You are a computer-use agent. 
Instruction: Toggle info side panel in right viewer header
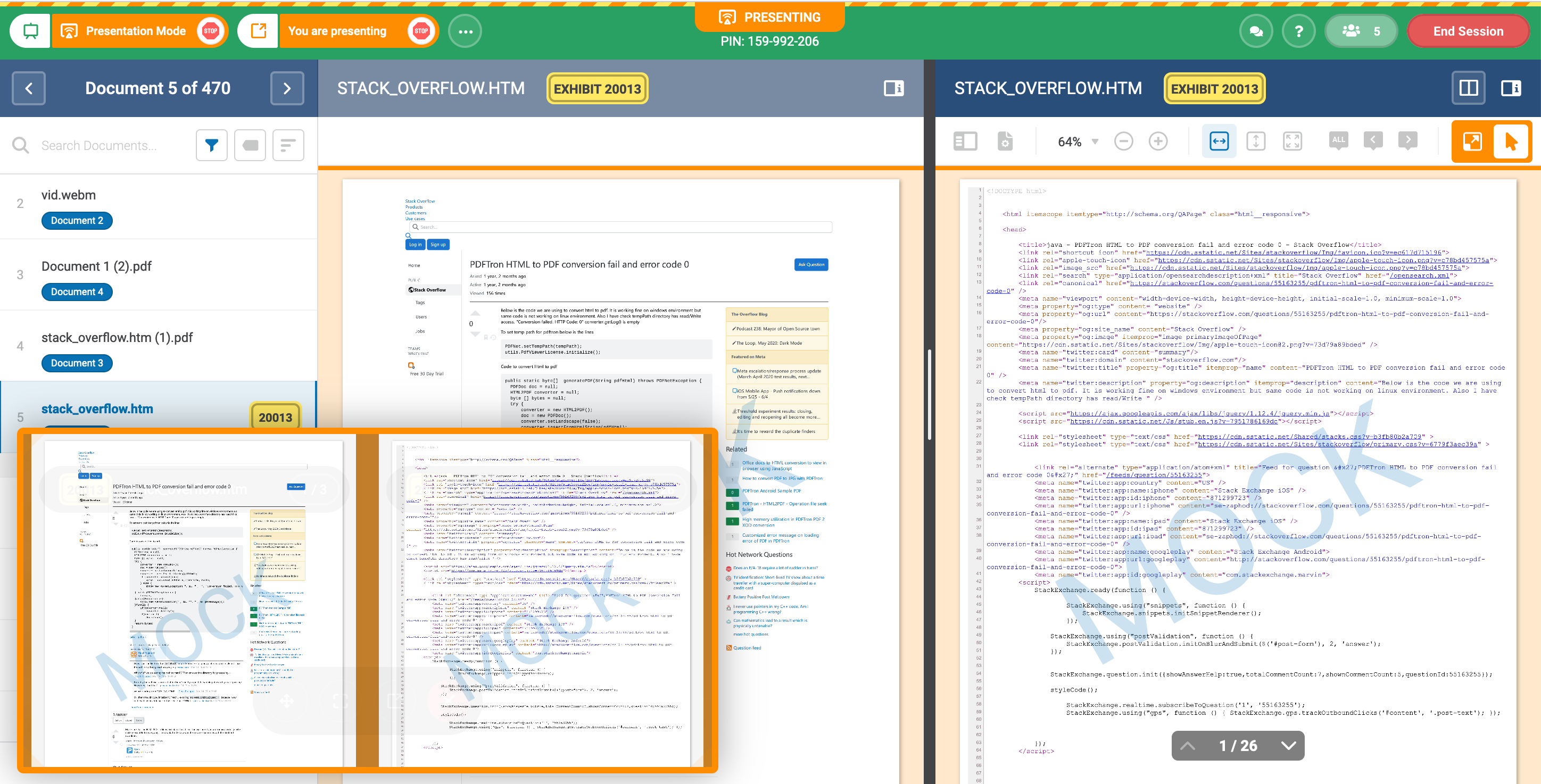coord(1511,88)
